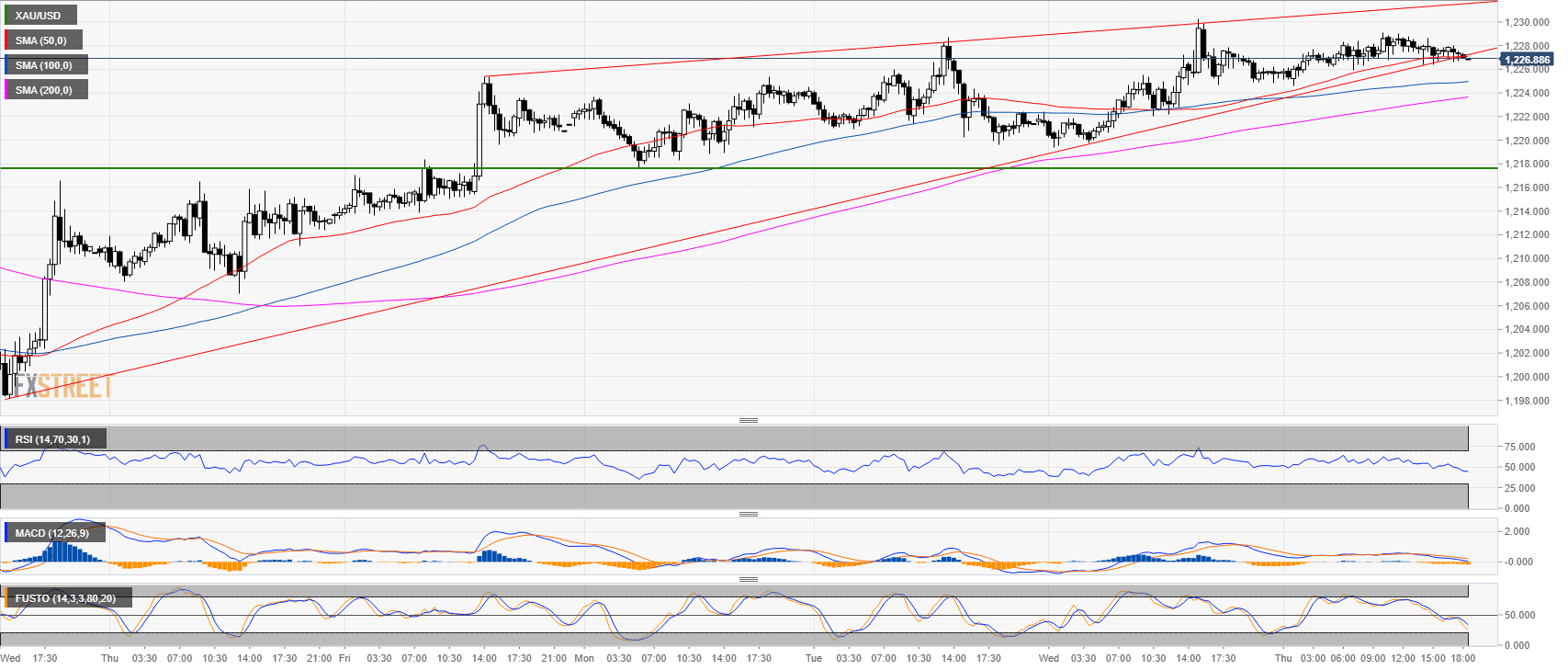This screenshot has width=1568, height=670.
Task: Click the current price tag 1,226.886
Action: pyautogui.click(x=1527, y=60)
